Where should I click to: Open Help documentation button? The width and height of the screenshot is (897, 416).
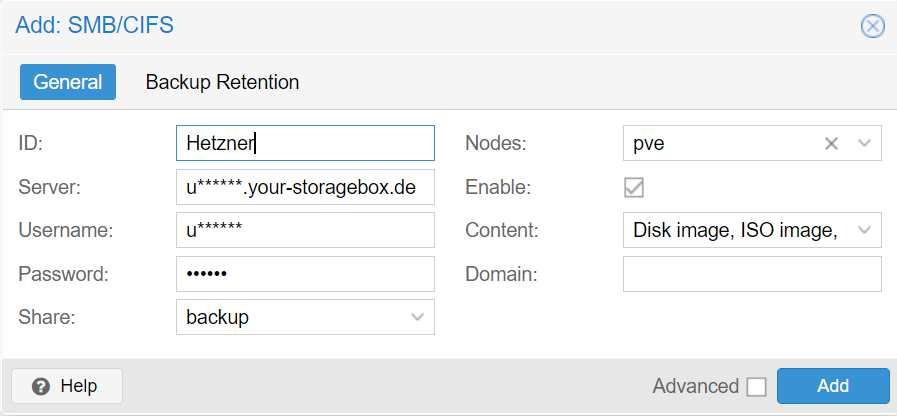[67, 386]
